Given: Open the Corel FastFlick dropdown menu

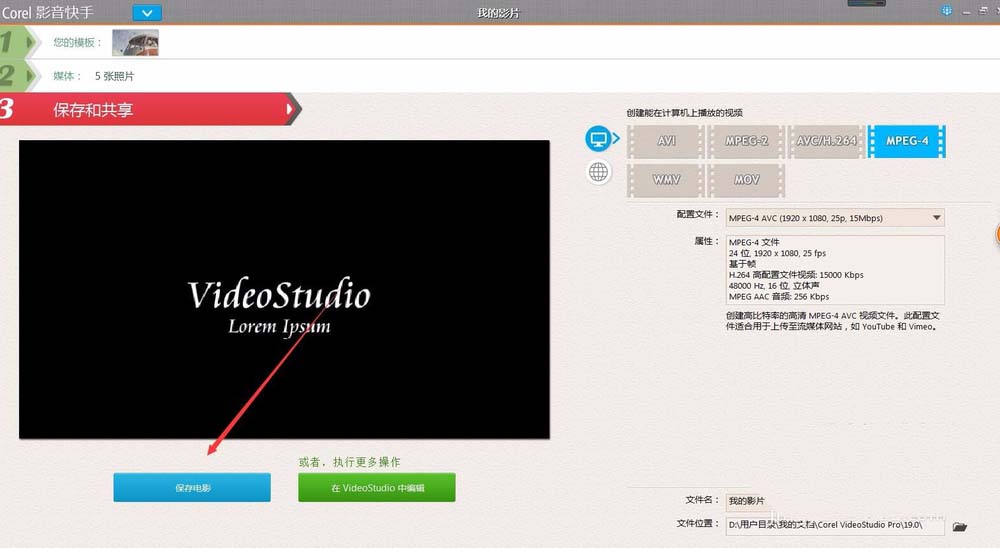Looking at the screenshot, I should click(x=147, y=13).
